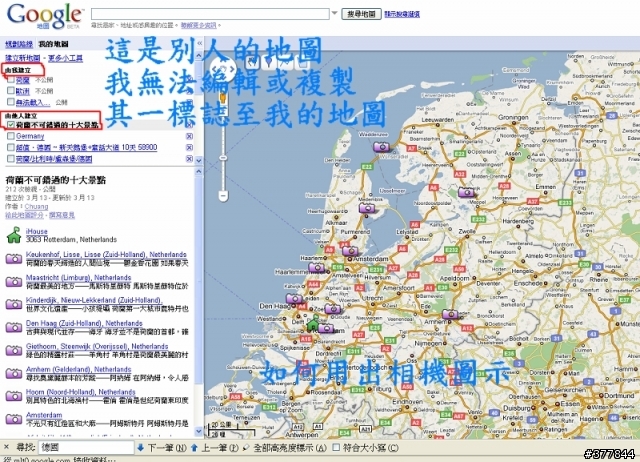The height and width of the screenshot is (462, 640).
Task: Click the places list scroll-down arrow
Action: click(x=199, y=431)
